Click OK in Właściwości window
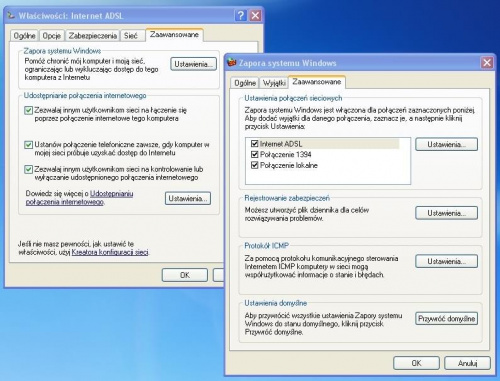 (x=185, y=275)
